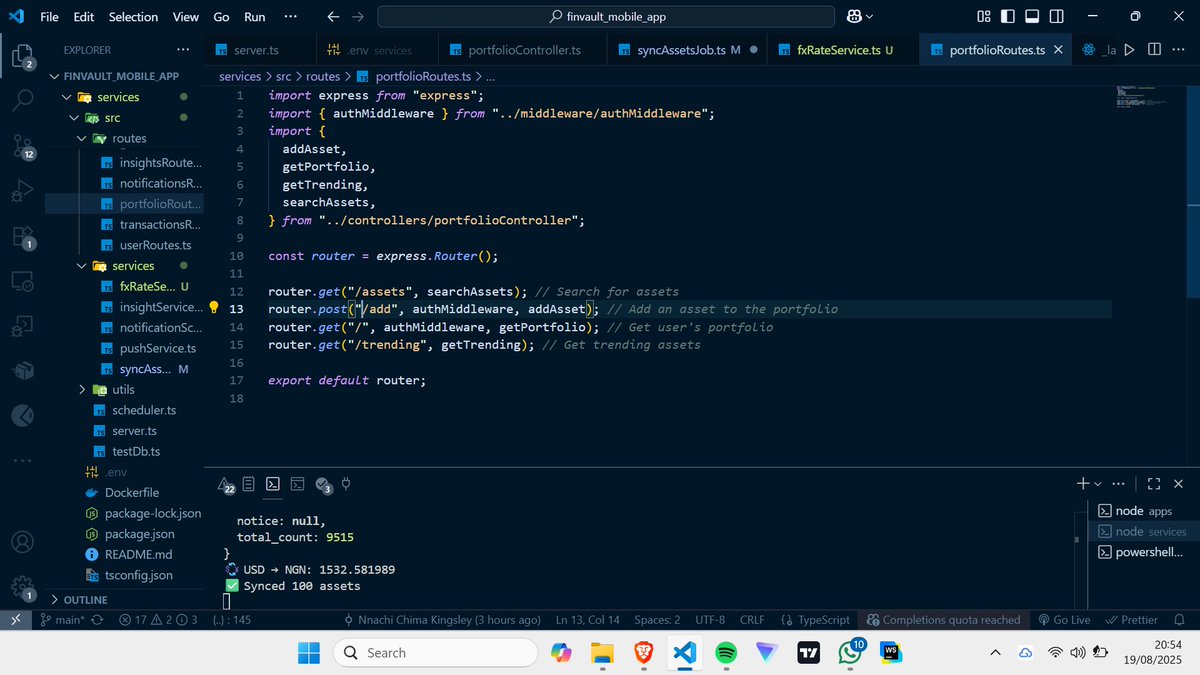This screenshot has height=675, width=1200.
Task: Go back with the navigation arrow
Action: point(333,17)
